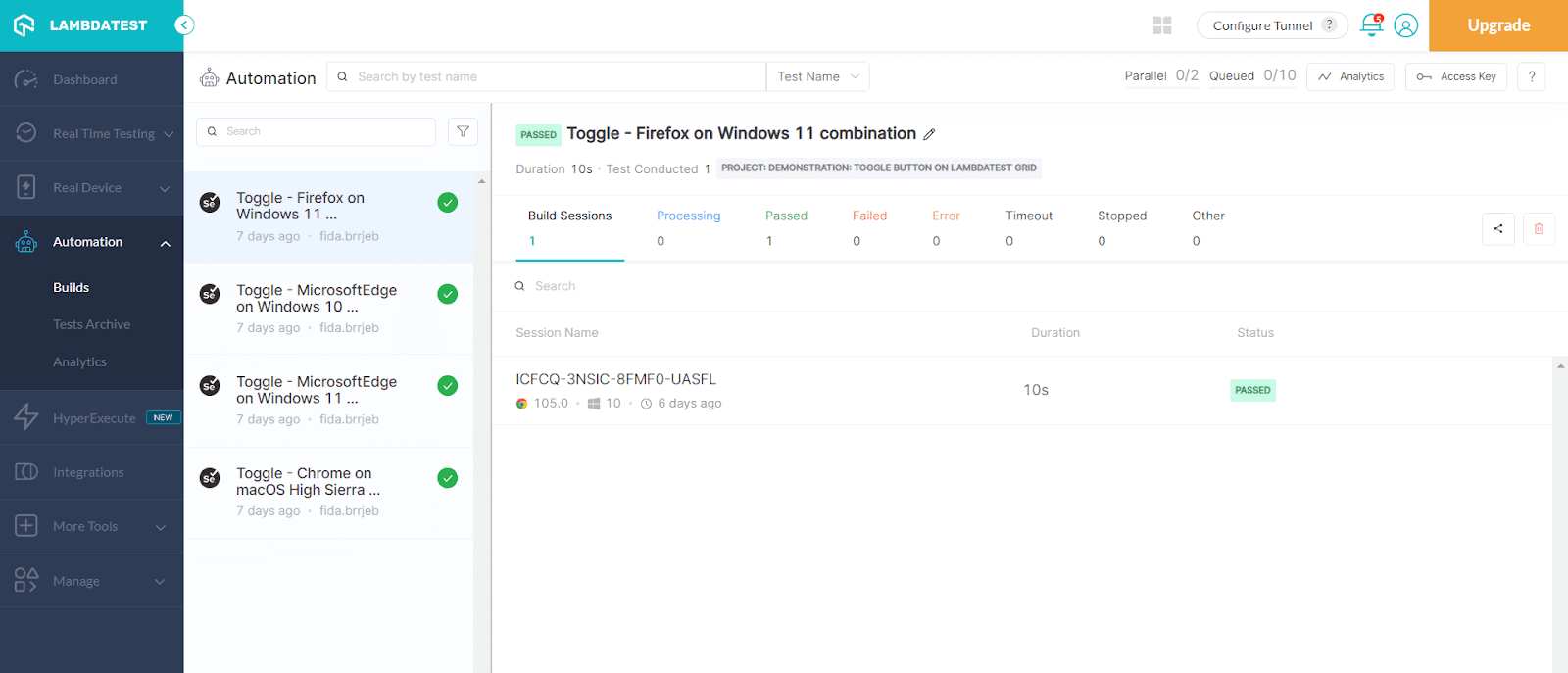Select Toggle - Firefox on Windows 11 build
This screenshot has width=1568, height=673.
329,216
